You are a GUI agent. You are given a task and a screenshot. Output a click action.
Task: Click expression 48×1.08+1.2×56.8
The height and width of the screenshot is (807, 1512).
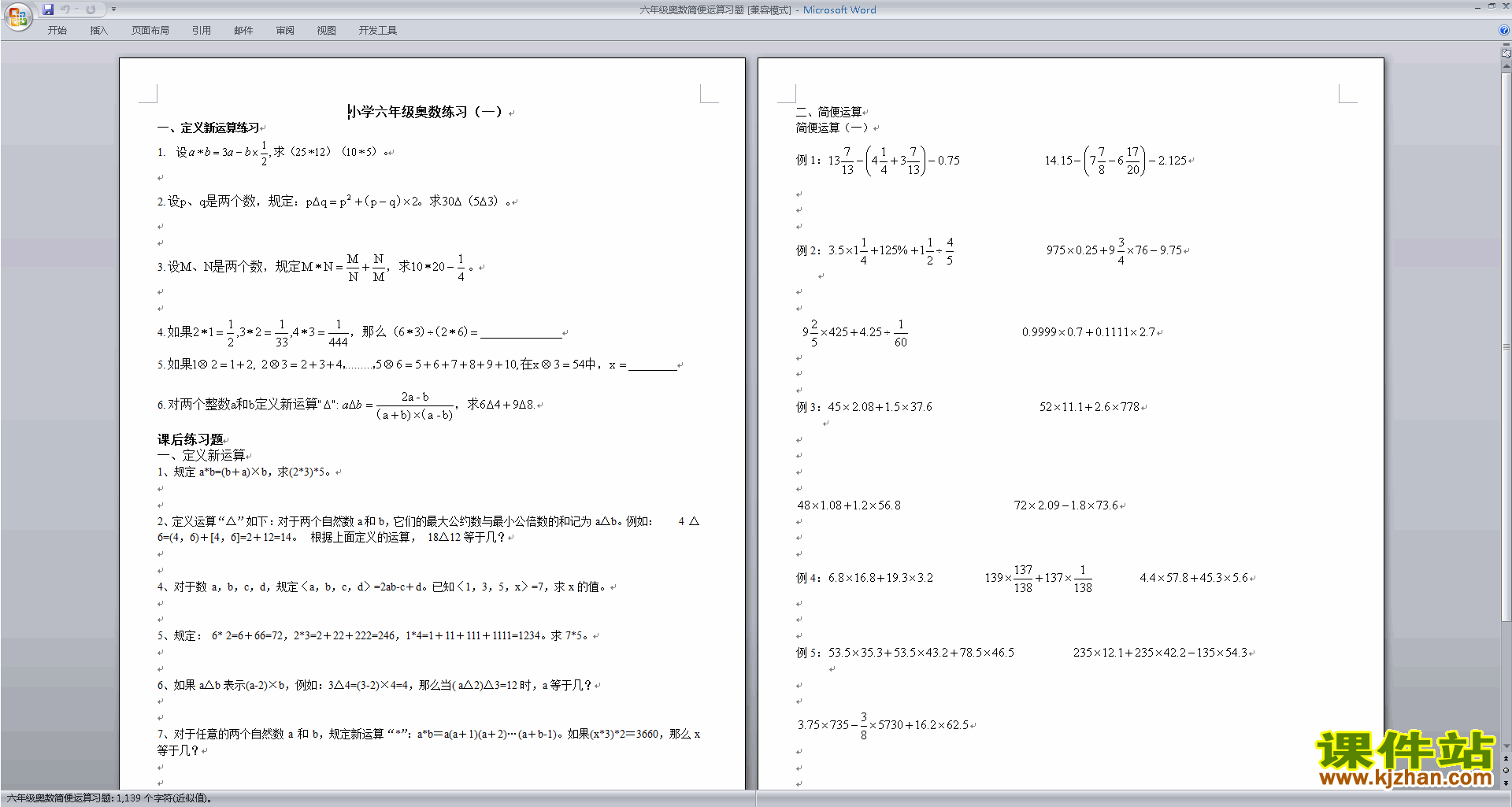point(849,505)
